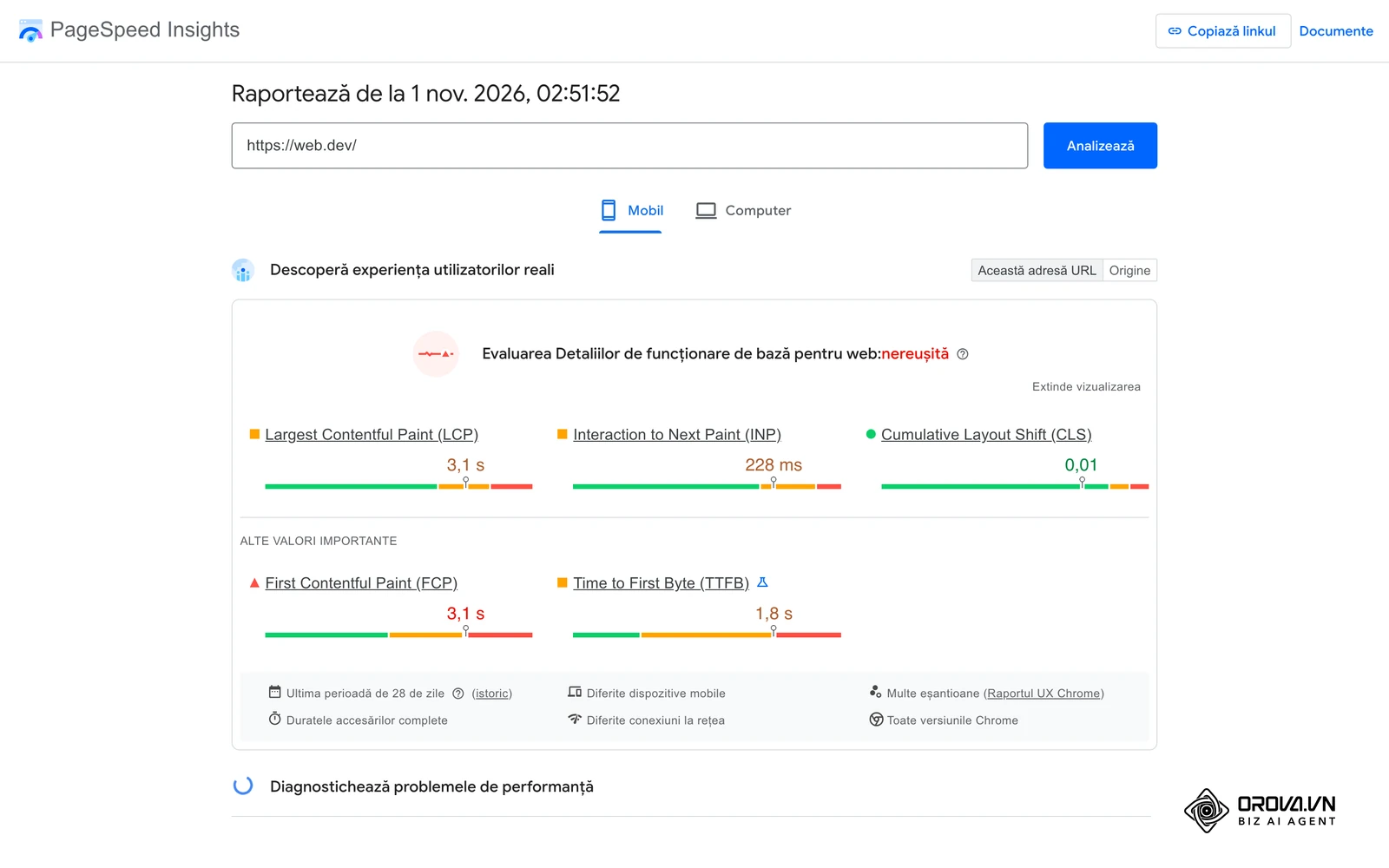Click the Diagnostichează problemele de performanță heading
This screenshot has height=868, width=1389.
point(431,786)
